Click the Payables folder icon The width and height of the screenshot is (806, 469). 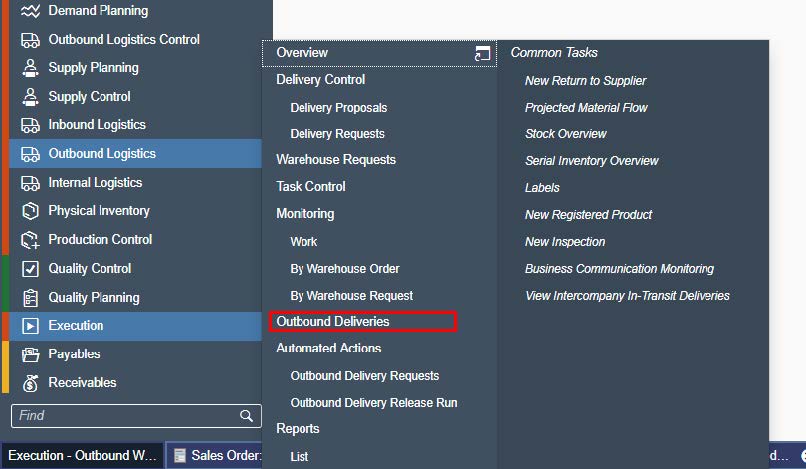pyautogui.click(x=30, y=354)
